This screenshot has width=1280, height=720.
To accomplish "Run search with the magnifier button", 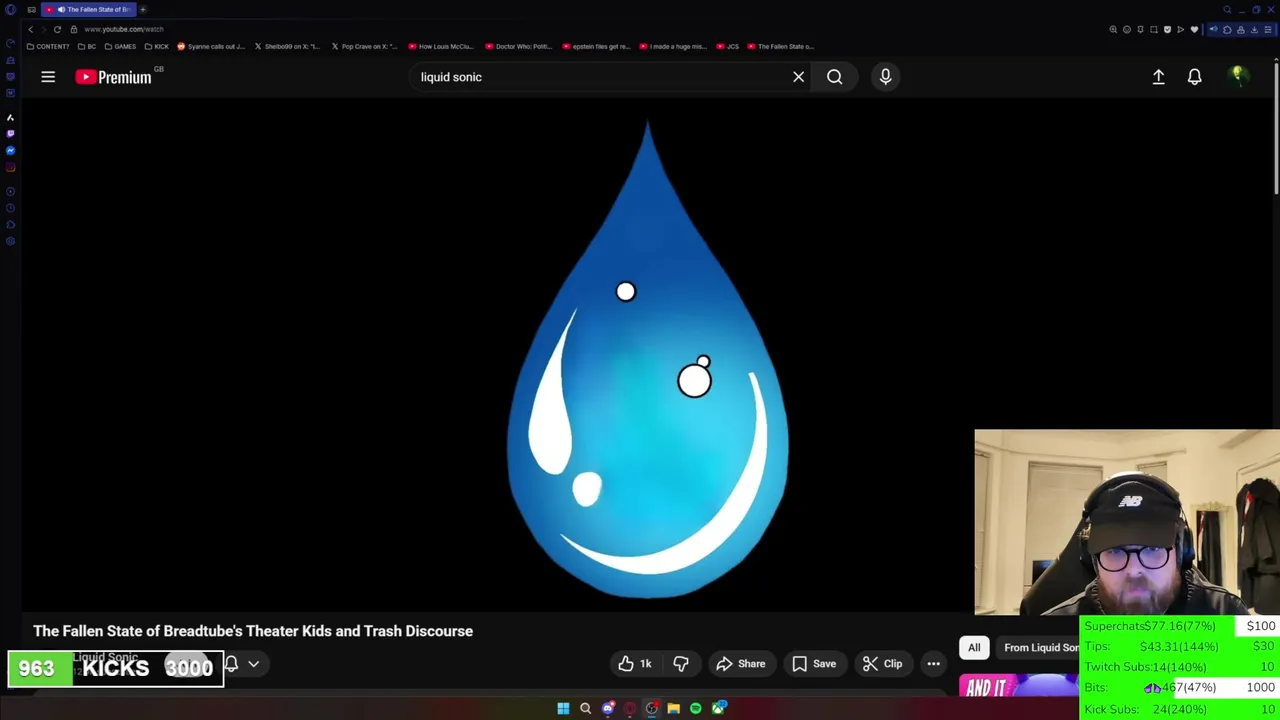I will pyautogui.click(x=834, y=77).
